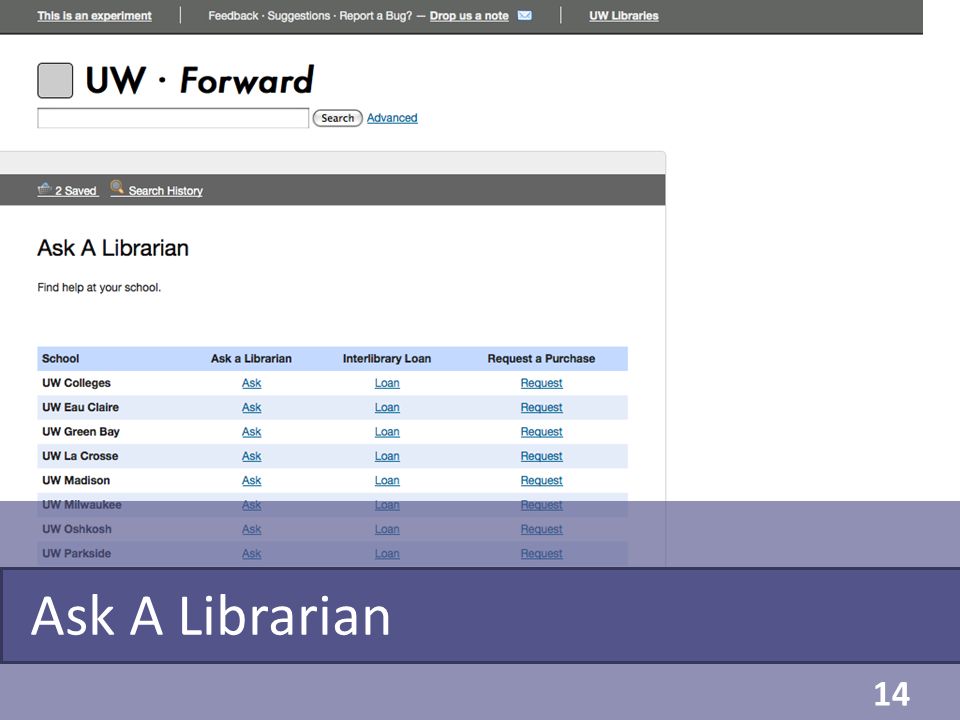The width and height of the screenshot is (960, 720).
Task: Click the UW Eau Claire school name
Action: tap(80, 407)
